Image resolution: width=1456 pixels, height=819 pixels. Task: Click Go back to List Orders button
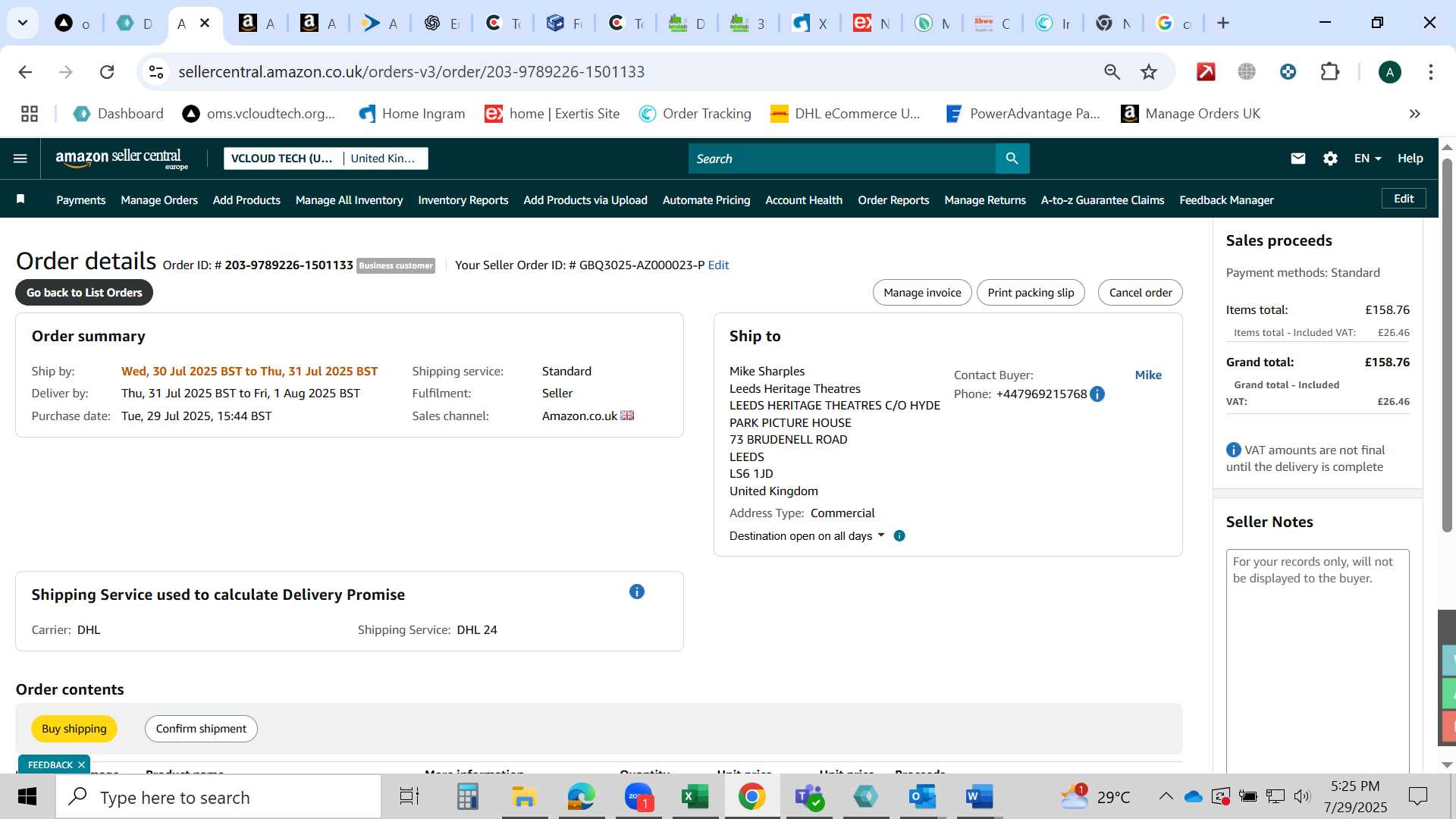point(84,293)
